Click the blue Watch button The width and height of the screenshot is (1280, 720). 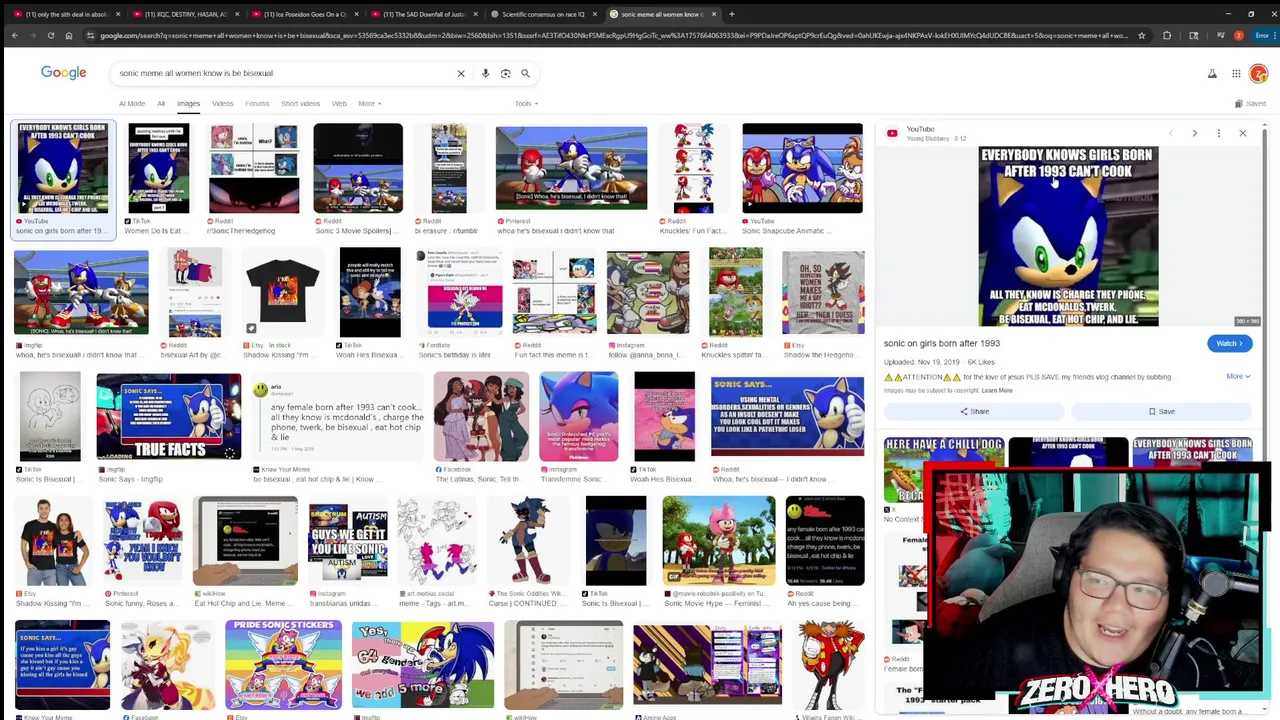pos(1229,343)
